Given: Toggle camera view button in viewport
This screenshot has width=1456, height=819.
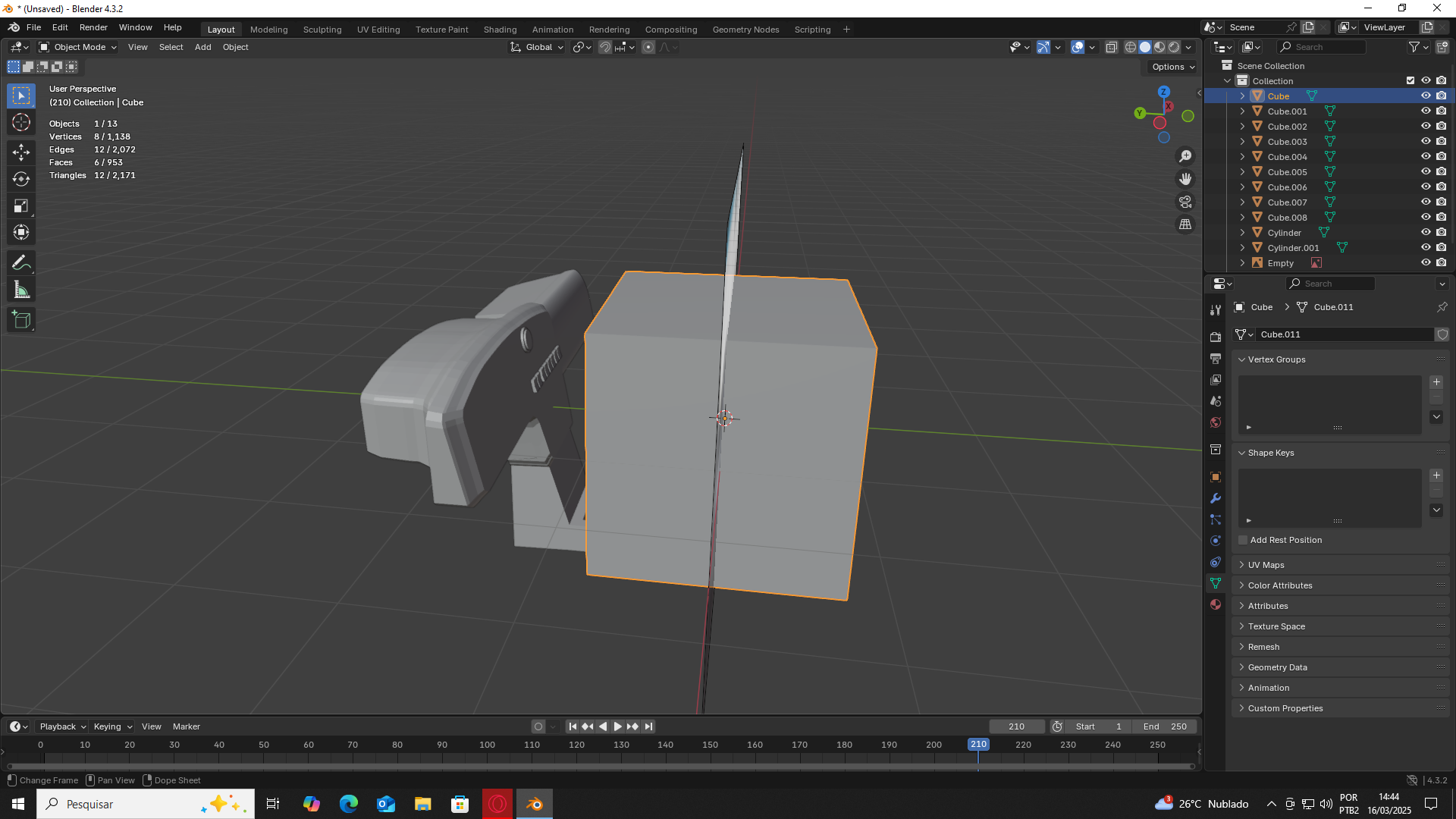Looking at the screenshot, I should tap(1185, 202).
